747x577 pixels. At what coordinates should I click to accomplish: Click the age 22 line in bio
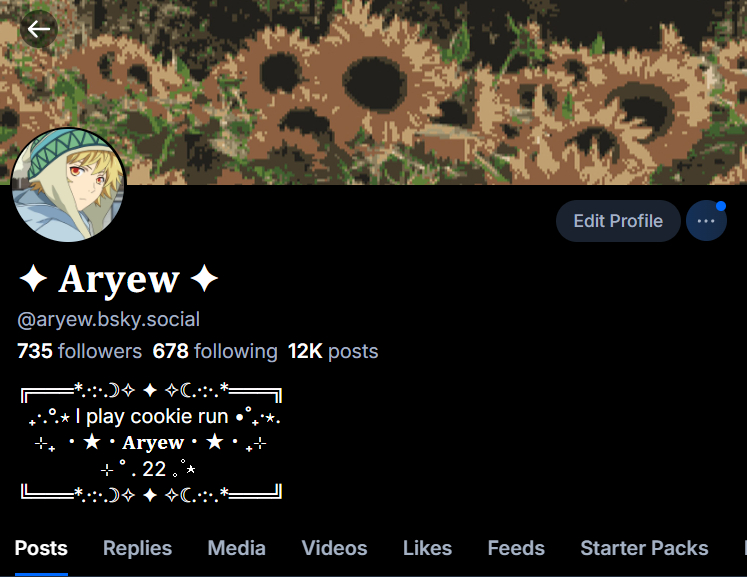click(x=154, y=469)
